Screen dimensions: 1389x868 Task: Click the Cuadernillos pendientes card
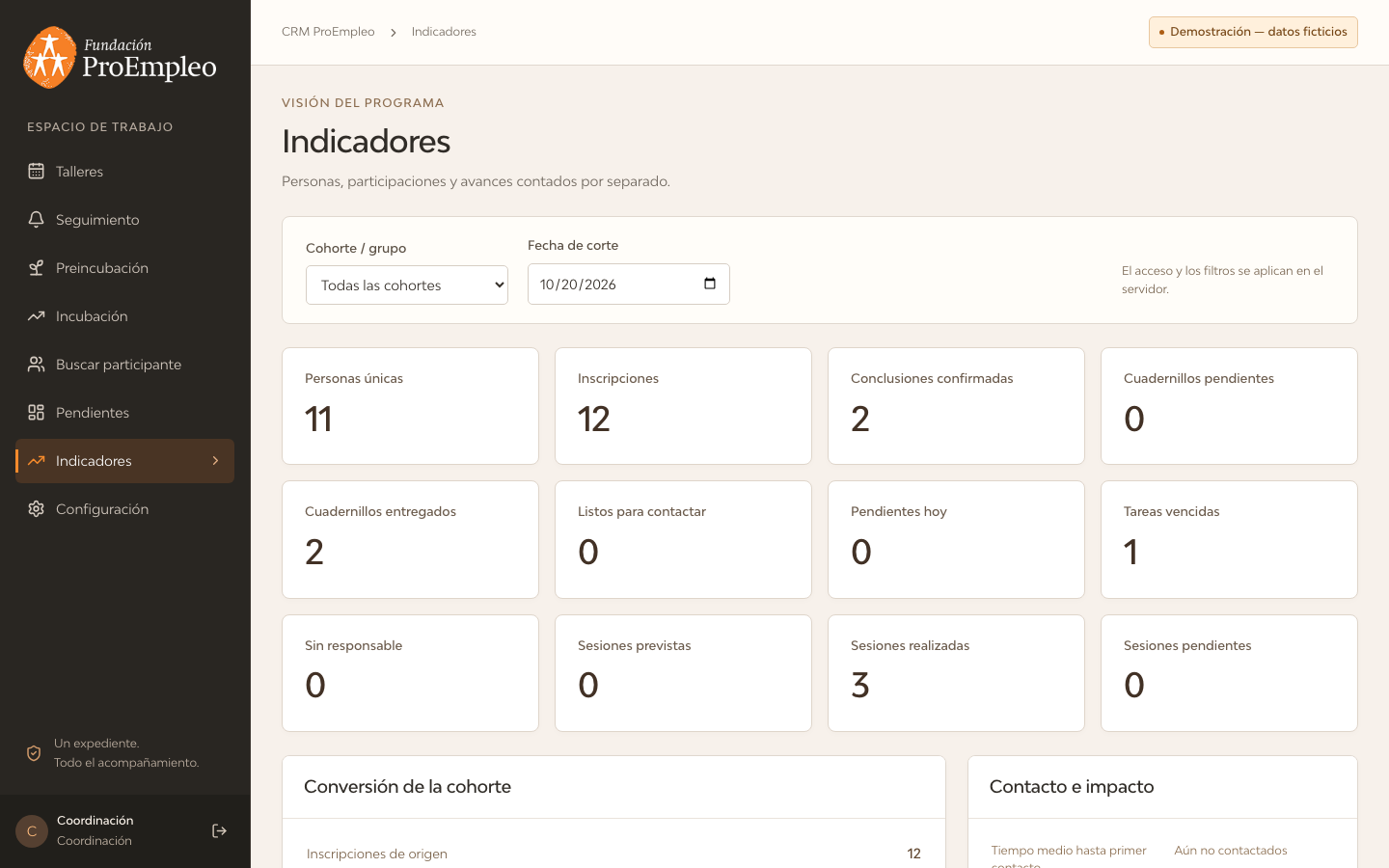coord(1229,406)
